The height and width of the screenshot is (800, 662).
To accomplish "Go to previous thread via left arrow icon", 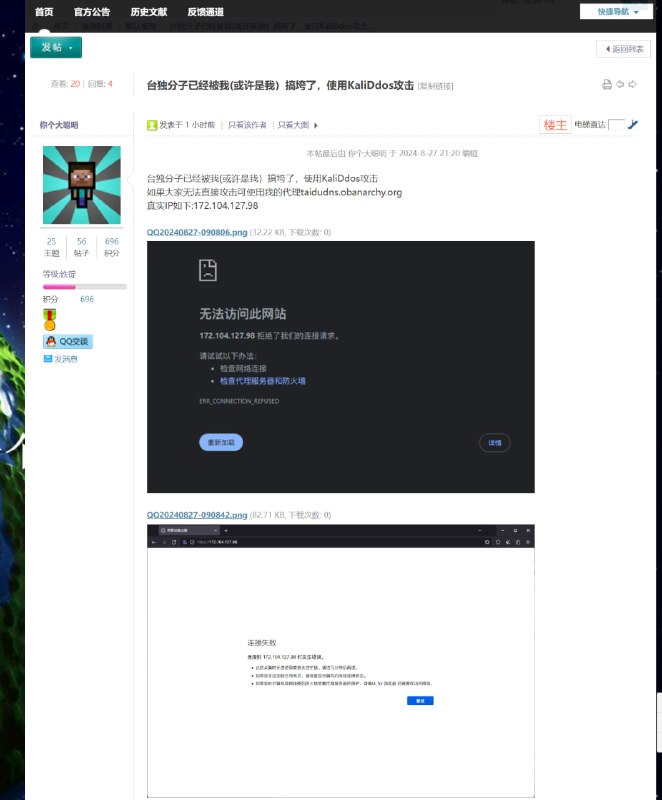I will point(620,84).
